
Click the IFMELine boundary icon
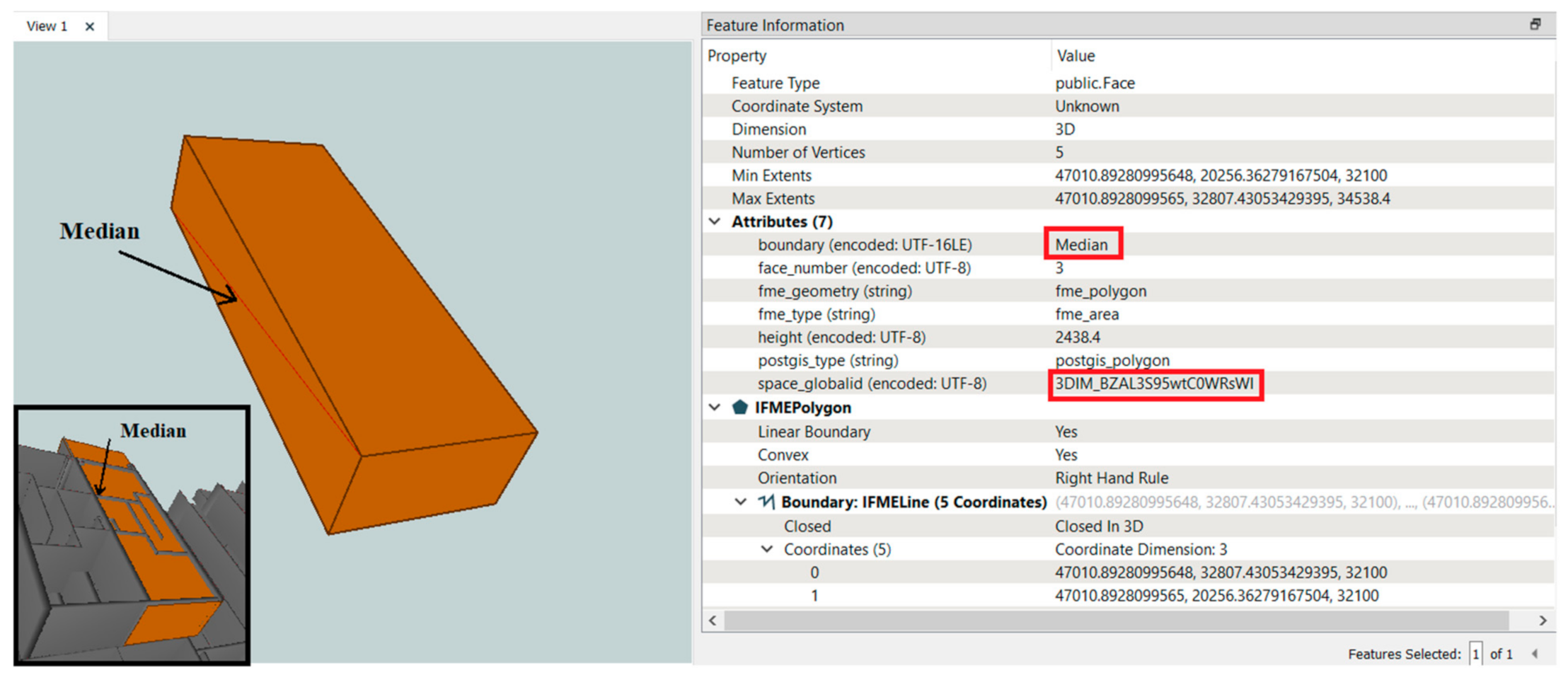[766, 502]
